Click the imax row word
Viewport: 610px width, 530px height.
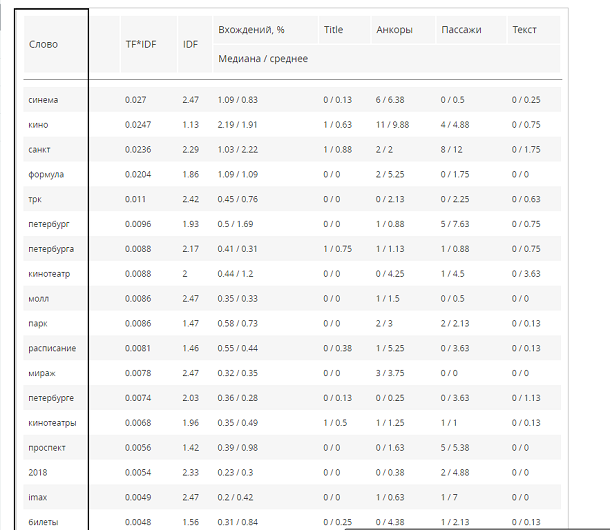pyautogui.click(x=38, y=497)
